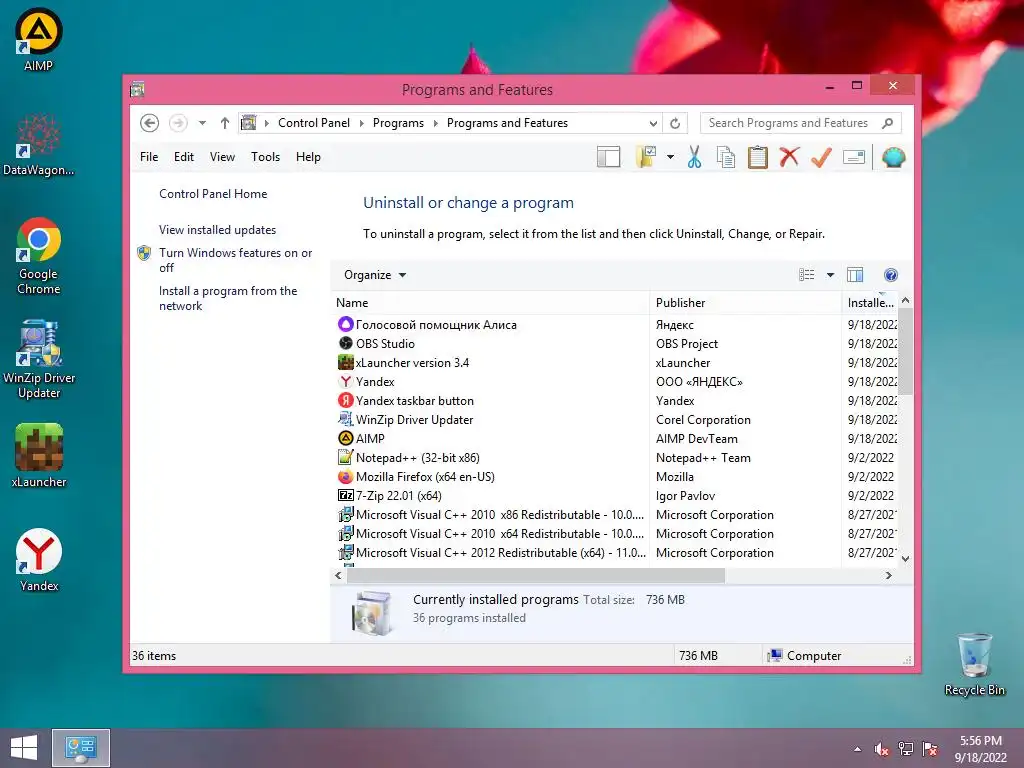Click the Cut scissors toolbar icon
Screen dimensions: 1024x768
tap(694, 157)
